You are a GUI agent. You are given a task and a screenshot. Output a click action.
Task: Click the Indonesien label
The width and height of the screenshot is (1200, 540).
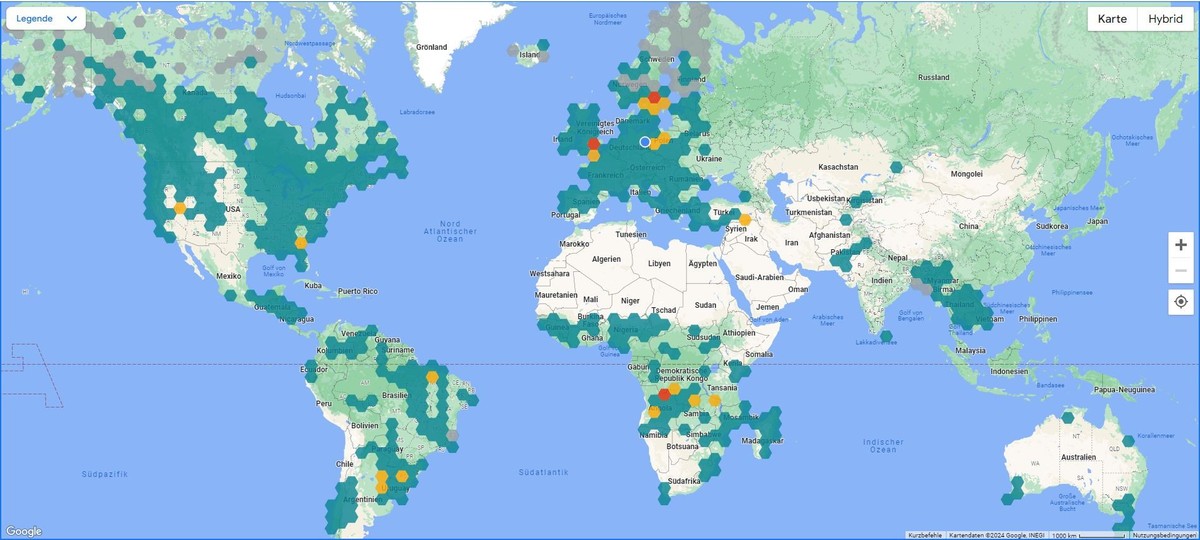click(1011, 370)
